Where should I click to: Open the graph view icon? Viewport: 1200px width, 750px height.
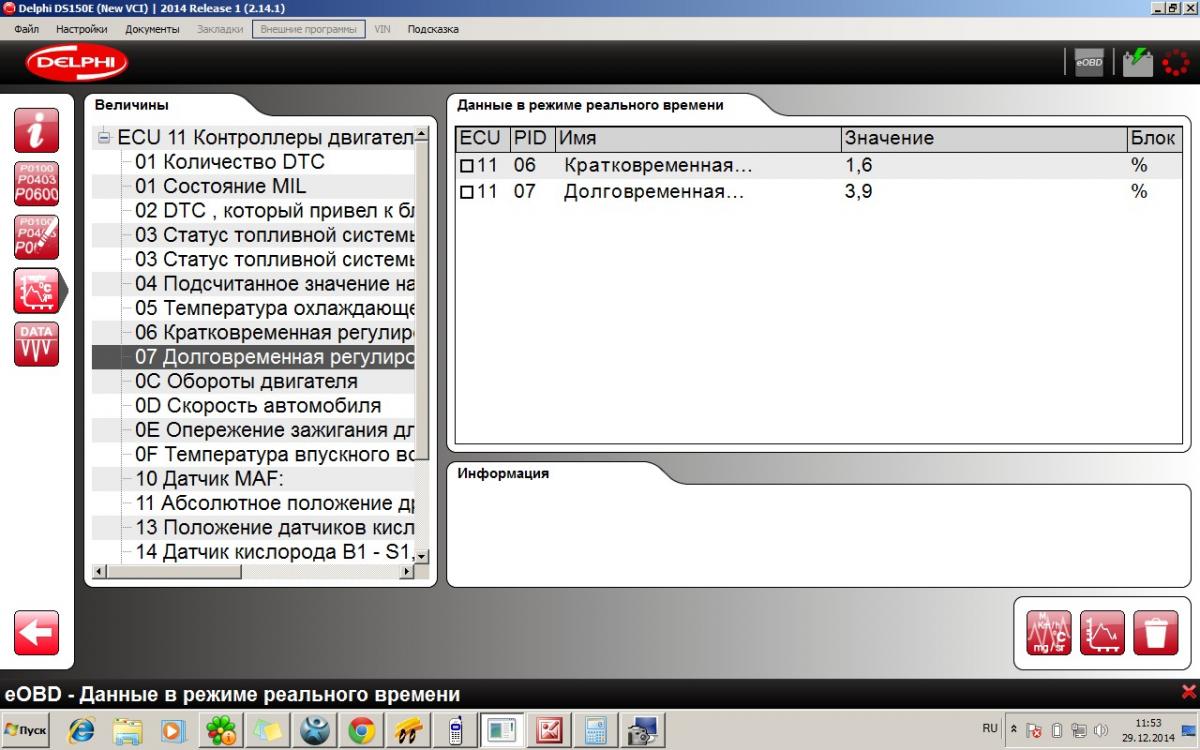[1102, 632]
